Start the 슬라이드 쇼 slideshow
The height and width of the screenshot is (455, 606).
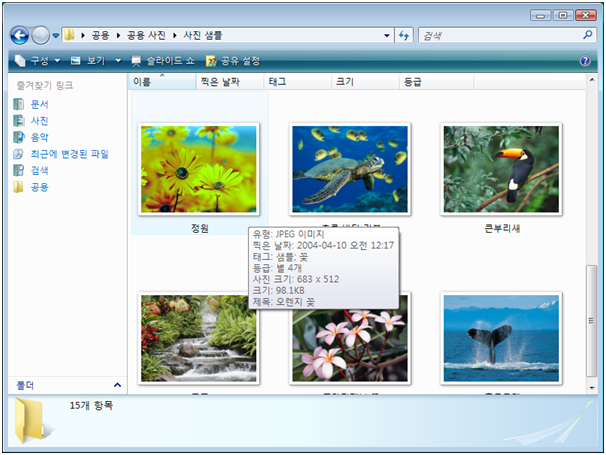click(x=163, y=61)
